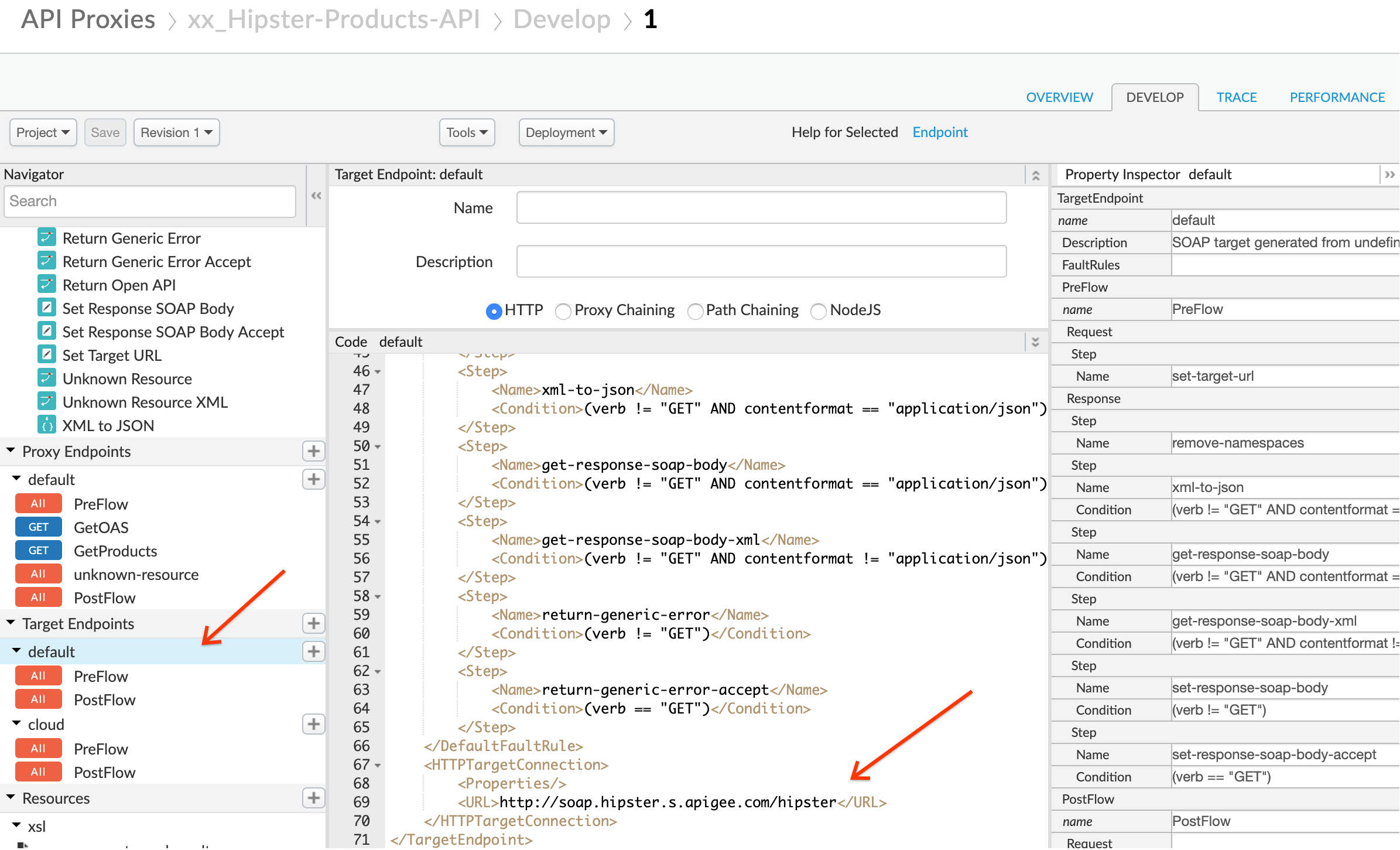Image resolution: width=1400 pixels, height=850 pixels.
Task: Select the GetProducts flow
Action: pyautogui.click(x=115, y=551)
